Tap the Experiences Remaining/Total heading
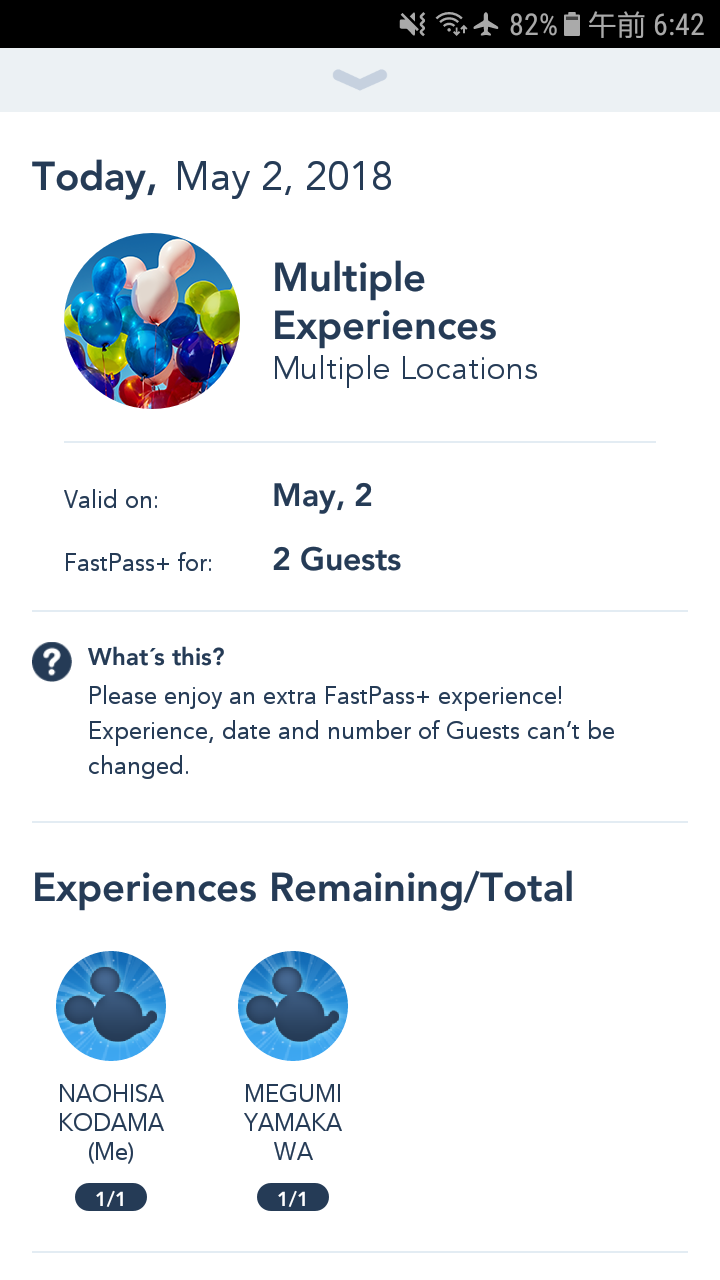Image resolution: width=720 pixels, height=1280 pixels. [x=303, y=888]
